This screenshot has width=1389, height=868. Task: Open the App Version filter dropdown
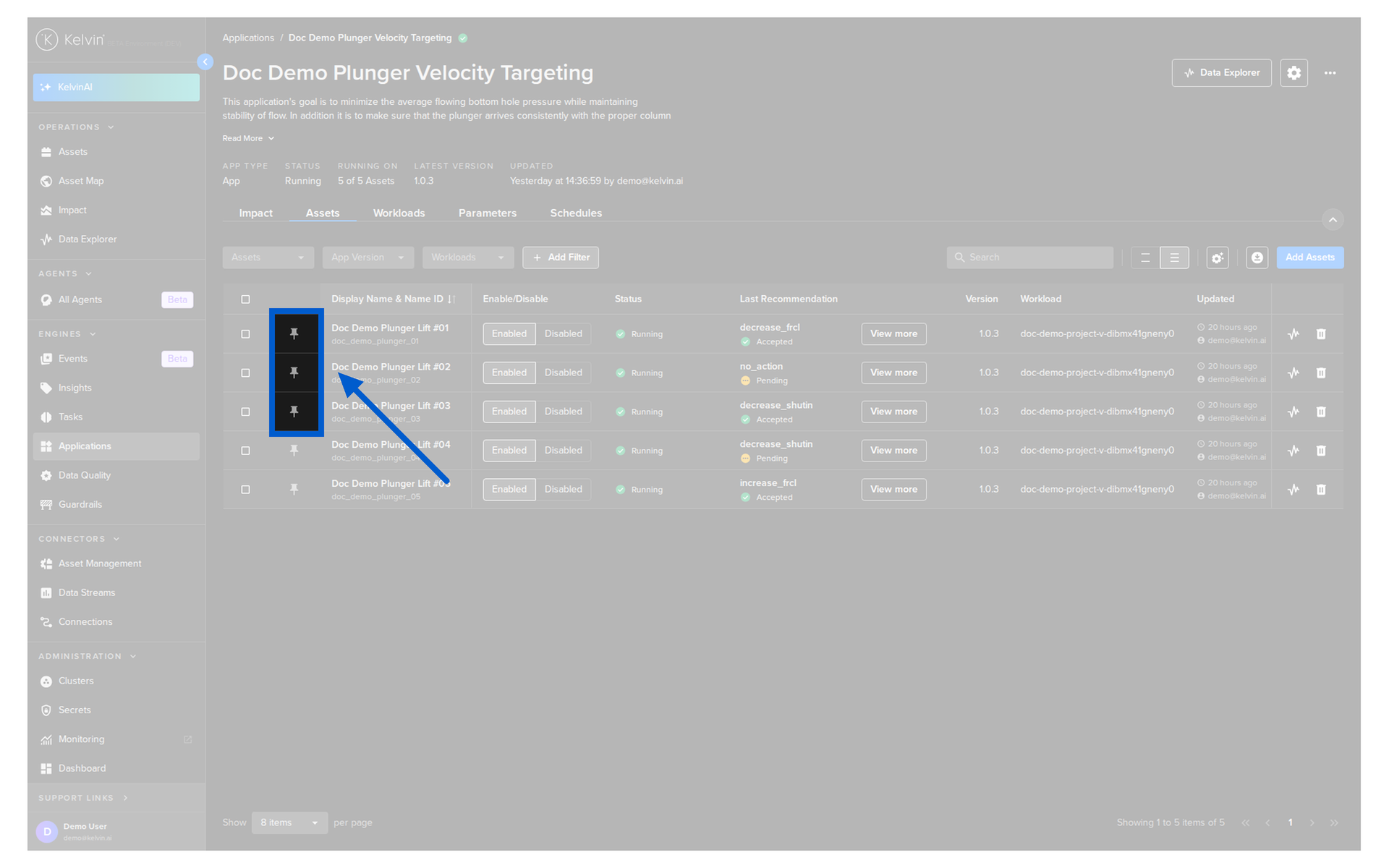pyautogui.click(x=368, y=258)
